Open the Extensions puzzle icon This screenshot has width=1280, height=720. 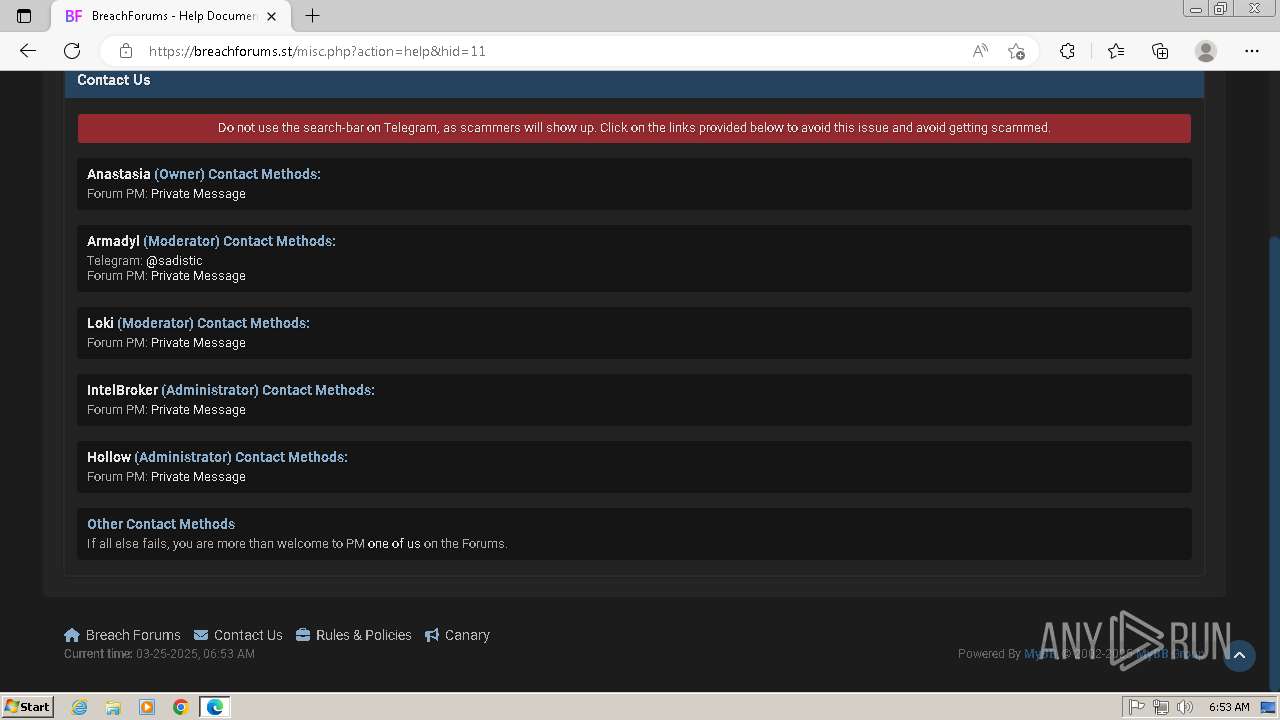click(1067, 51)
